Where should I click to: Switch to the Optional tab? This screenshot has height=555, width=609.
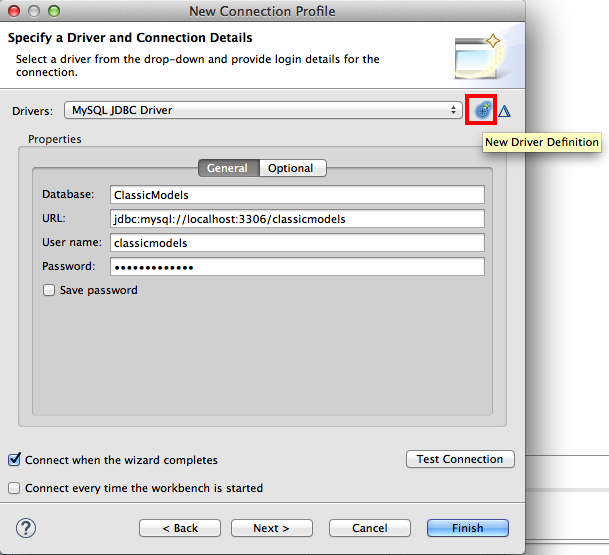[x=292, y=168]
